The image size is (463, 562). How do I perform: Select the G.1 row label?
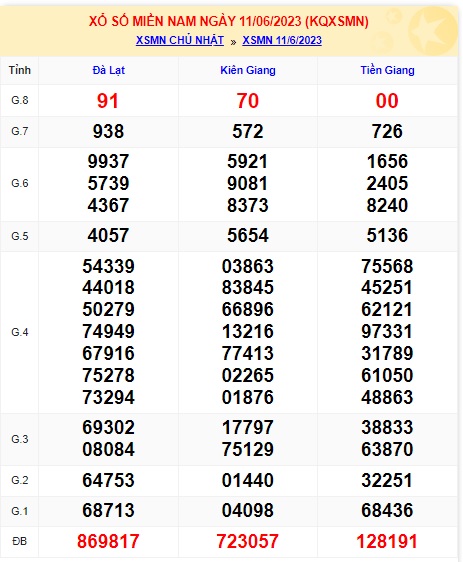pos(20,511)
